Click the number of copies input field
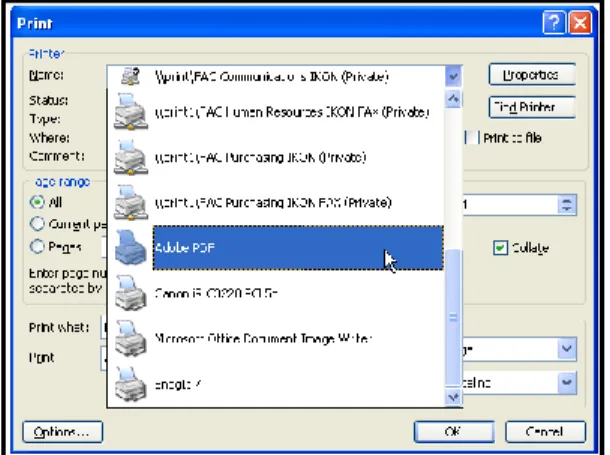The image size is (610, 455). [510, 205]
